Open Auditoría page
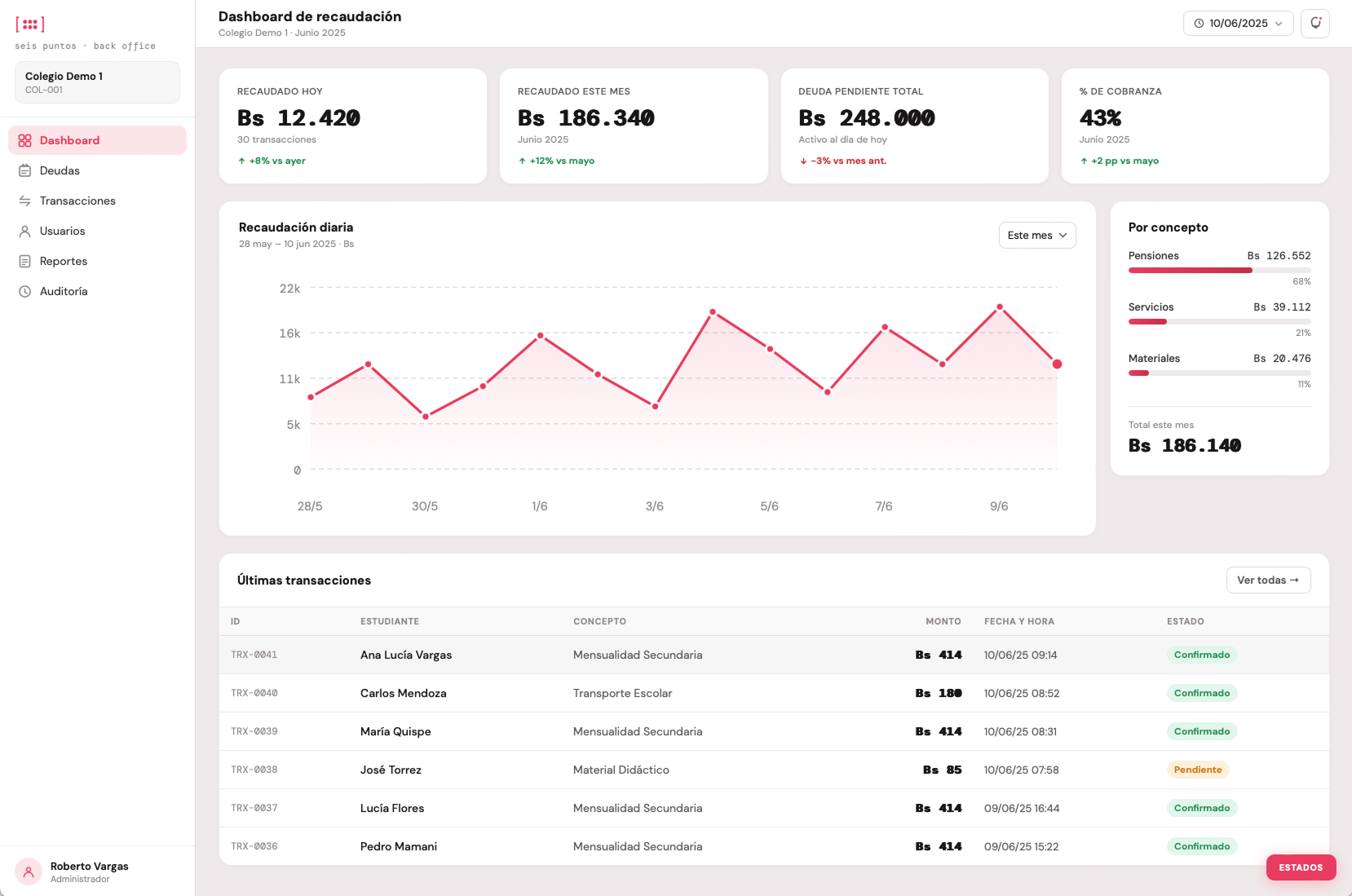 pos(97,291)
